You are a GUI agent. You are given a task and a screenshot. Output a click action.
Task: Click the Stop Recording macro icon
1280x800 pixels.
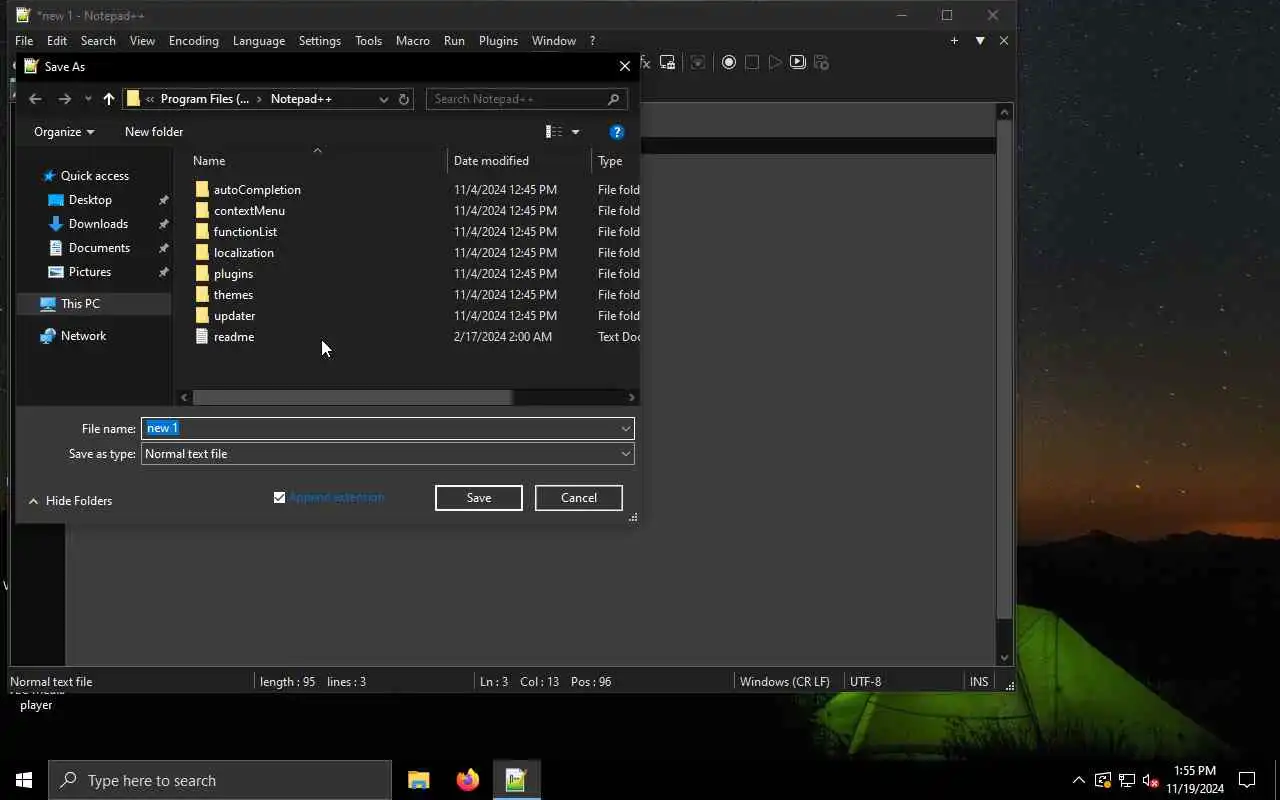click(752, 62)
